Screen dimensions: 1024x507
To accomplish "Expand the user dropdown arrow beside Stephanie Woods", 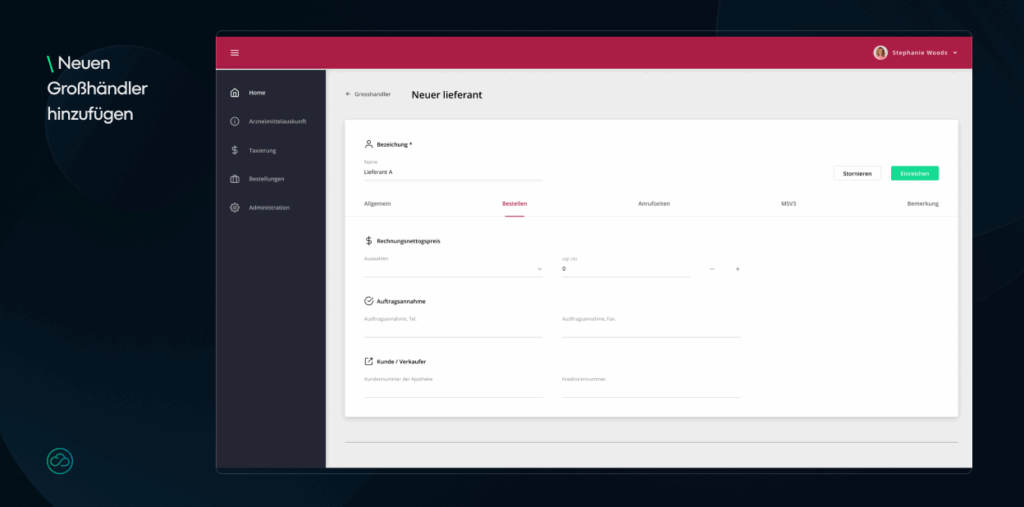I will (x=955, y=53).
